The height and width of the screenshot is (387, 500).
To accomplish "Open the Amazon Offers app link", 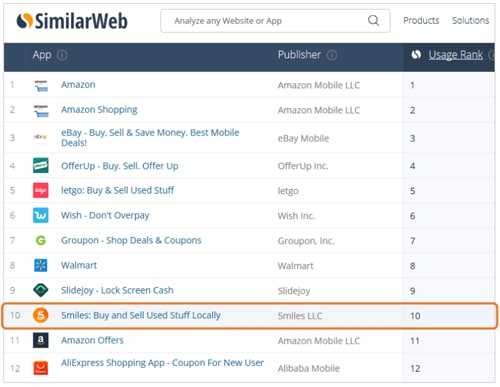I will coord(92,340).
